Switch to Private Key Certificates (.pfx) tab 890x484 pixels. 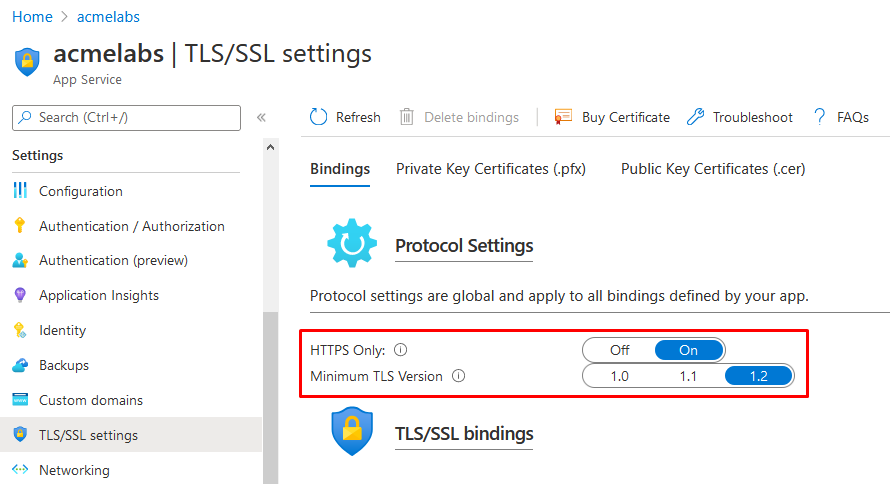[x=491, y=169]
